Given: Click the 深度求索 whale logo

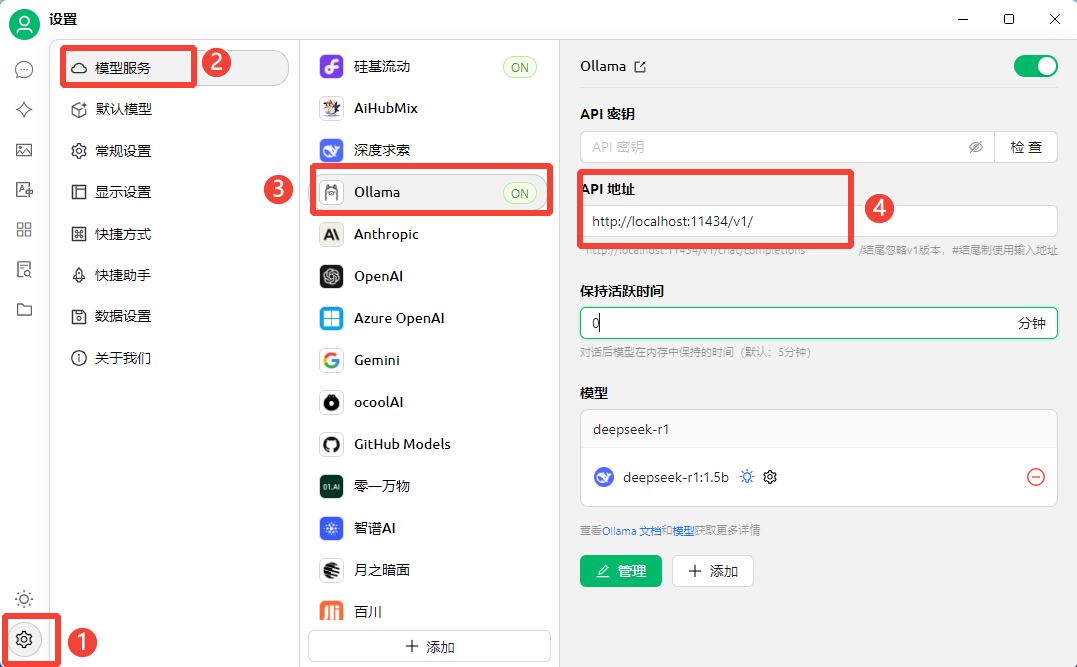Looking at the screenshot, I should coord(331,150).
